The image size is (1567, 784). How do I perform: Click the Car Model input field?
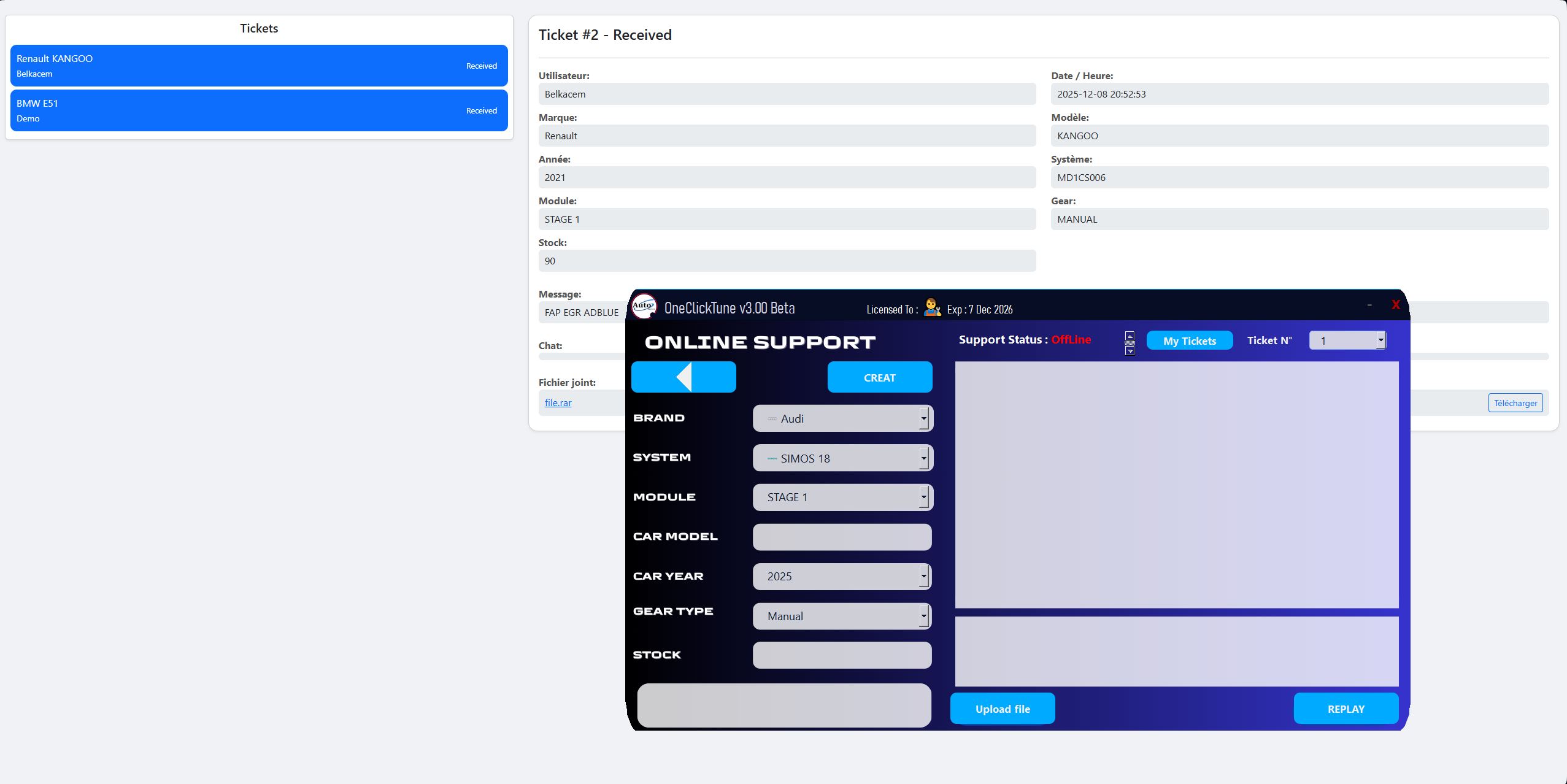(841, 537)
